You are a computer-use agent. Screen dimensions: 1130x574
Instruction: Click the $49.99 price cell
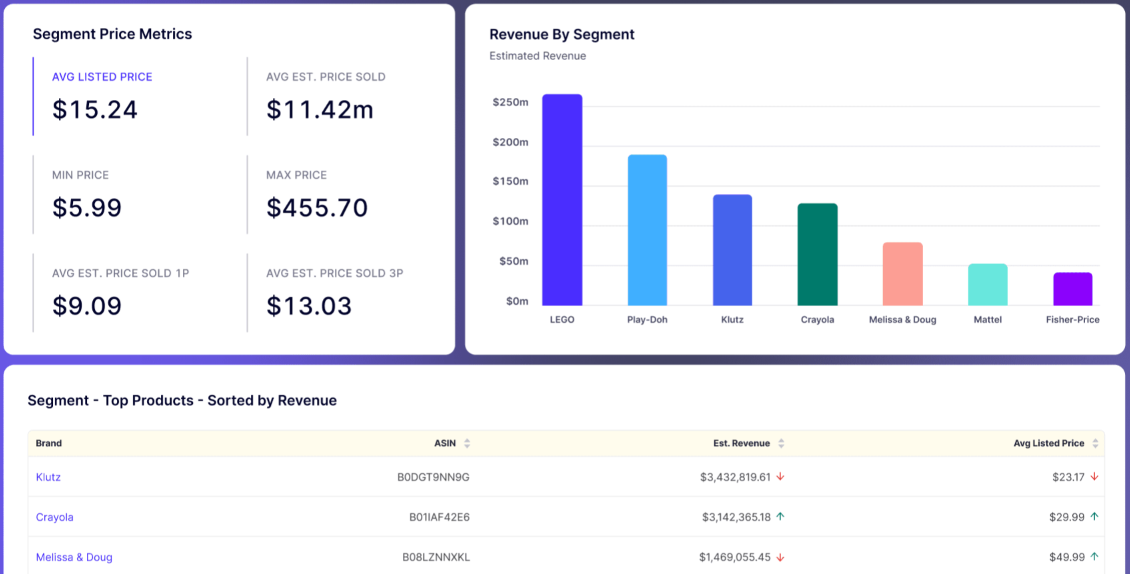pyautogui.click(x=1067, y=557)
